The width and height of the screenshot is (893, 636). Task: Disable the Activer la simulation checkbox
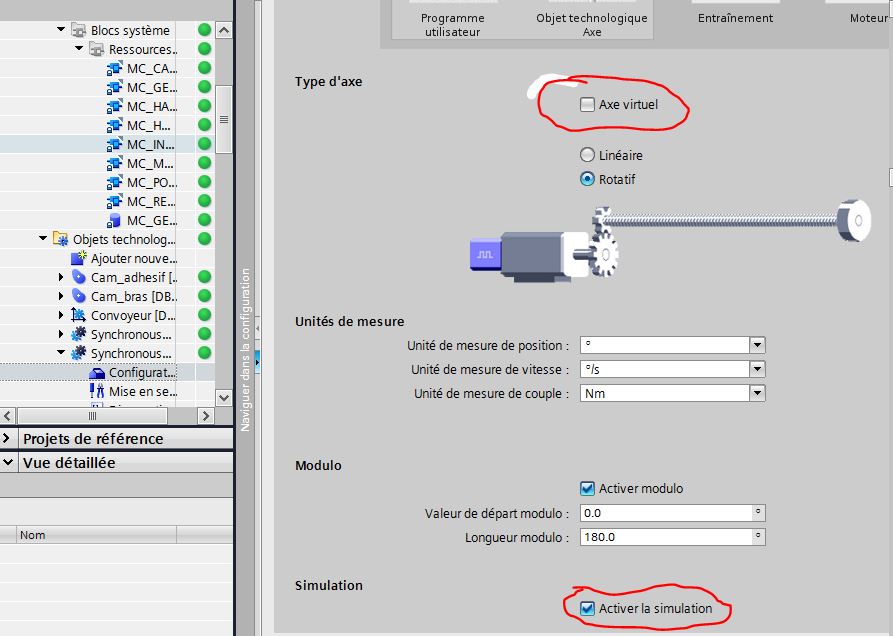pos(587,608)
